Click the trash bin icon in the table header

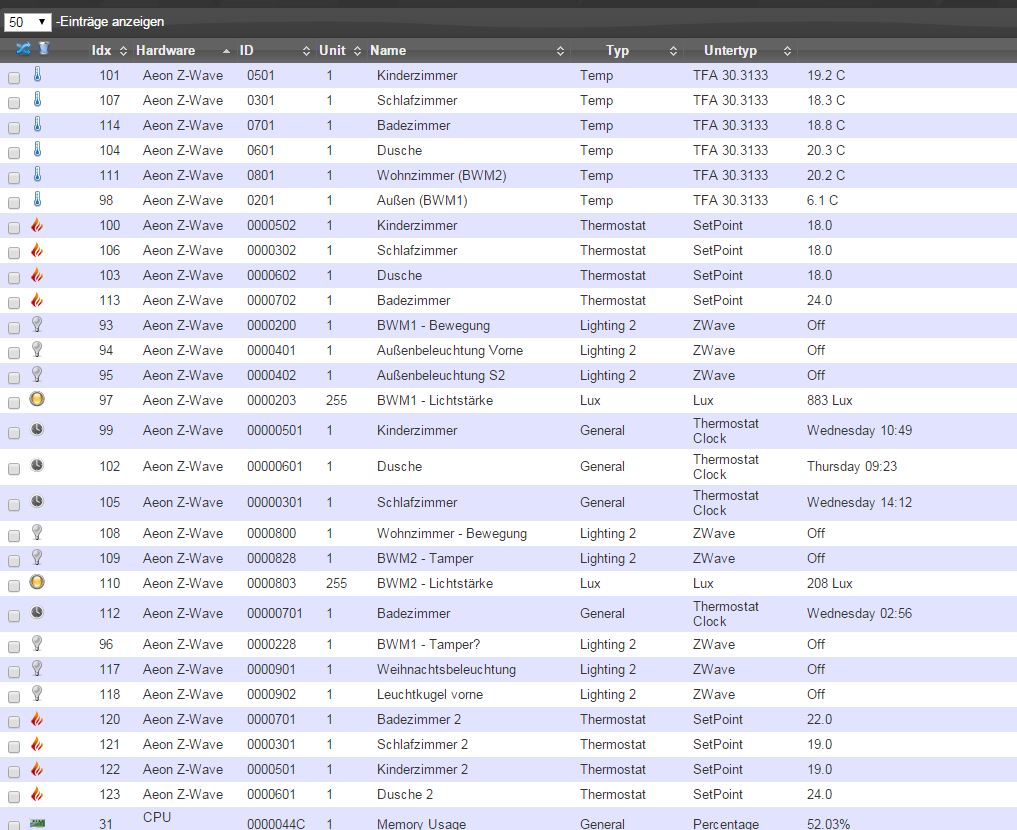[x=44, y=48]
